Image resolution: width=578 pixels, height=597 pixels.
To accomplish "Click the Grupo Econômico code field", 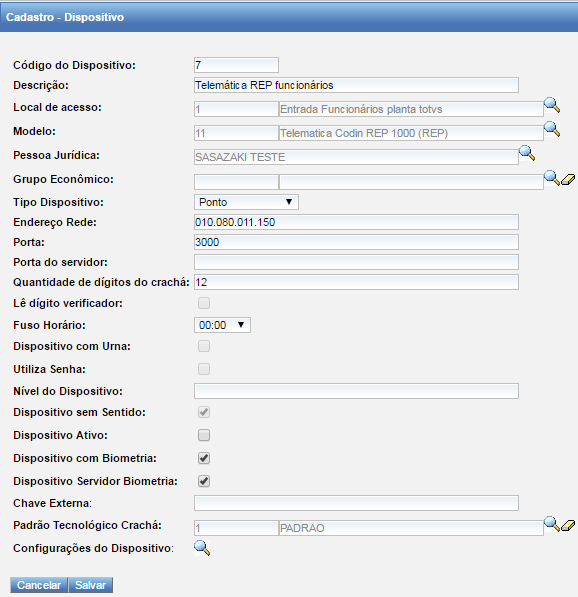I will point(236,182).
